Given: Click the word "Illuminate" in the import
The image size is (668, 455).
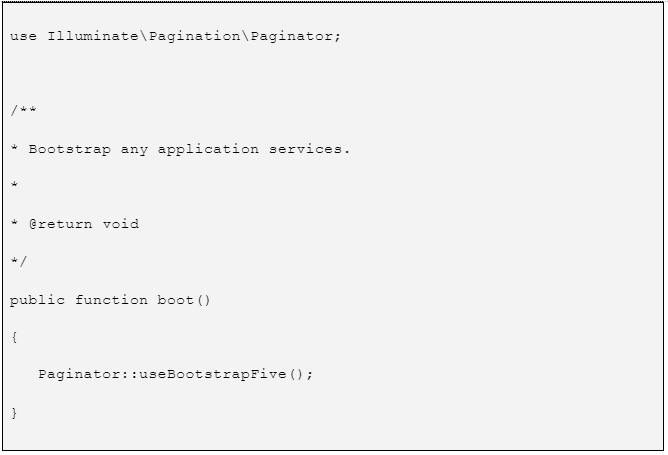Looking at the screenshot, I should (93, 37).
